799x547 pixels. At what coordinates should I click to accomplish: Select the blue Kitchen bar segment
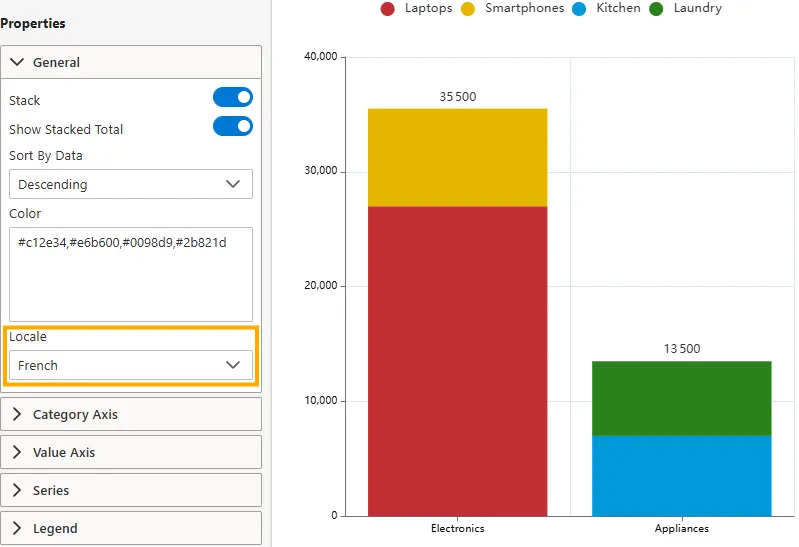[681, 475]
